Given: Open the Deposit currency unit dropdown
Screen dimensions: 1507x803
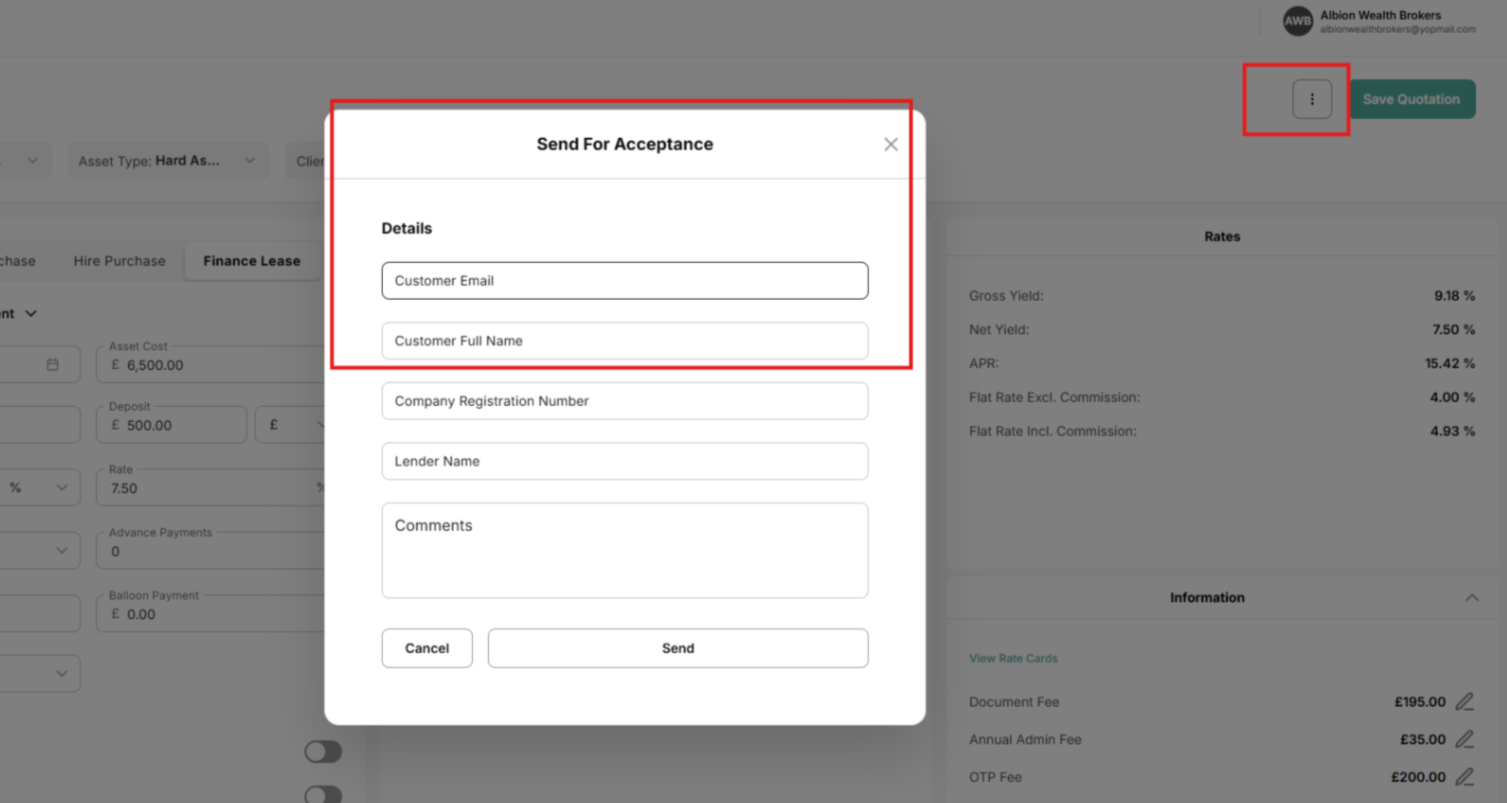Looking at the screenshot, I should (x=291, y=425).
